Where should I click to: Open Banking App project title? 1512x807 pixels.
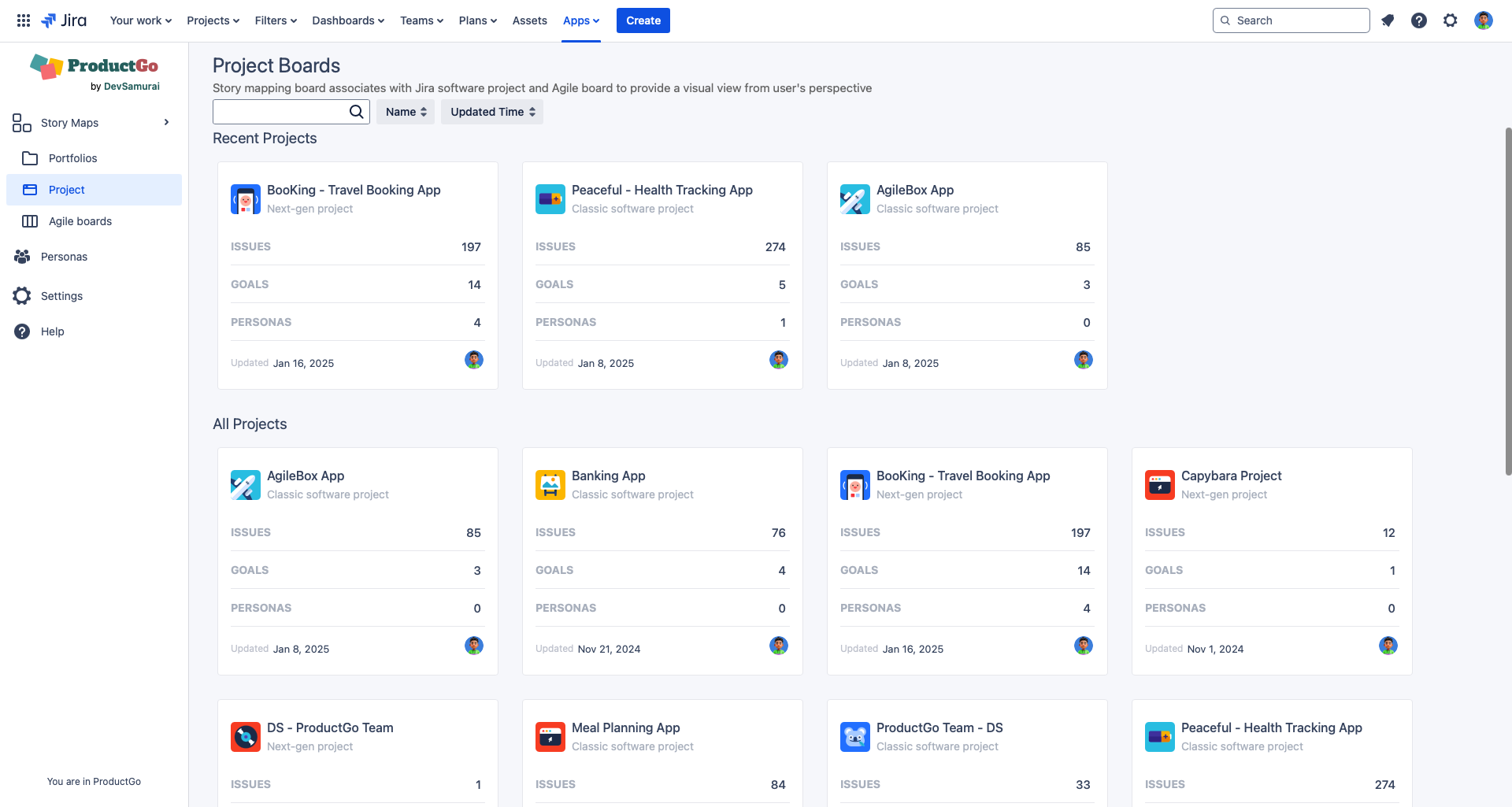(609, 476)
